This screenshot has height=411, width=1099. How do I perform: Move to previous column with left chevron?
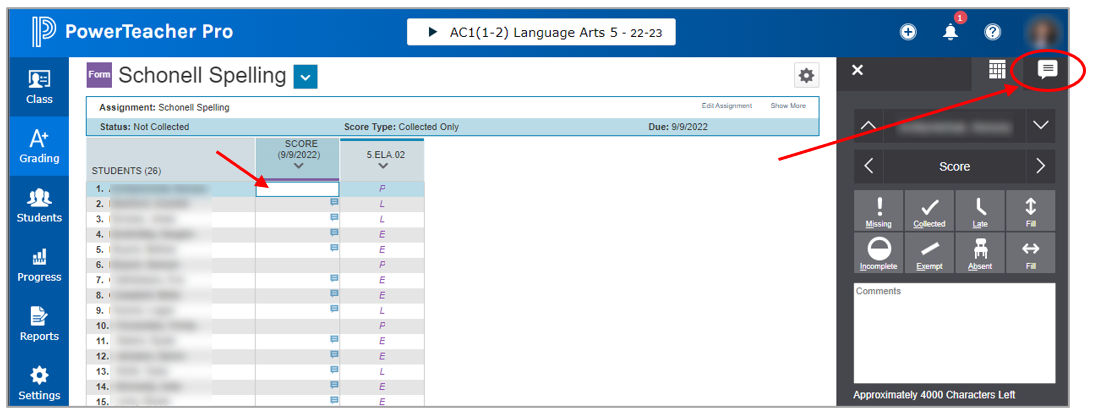[868, 166]
